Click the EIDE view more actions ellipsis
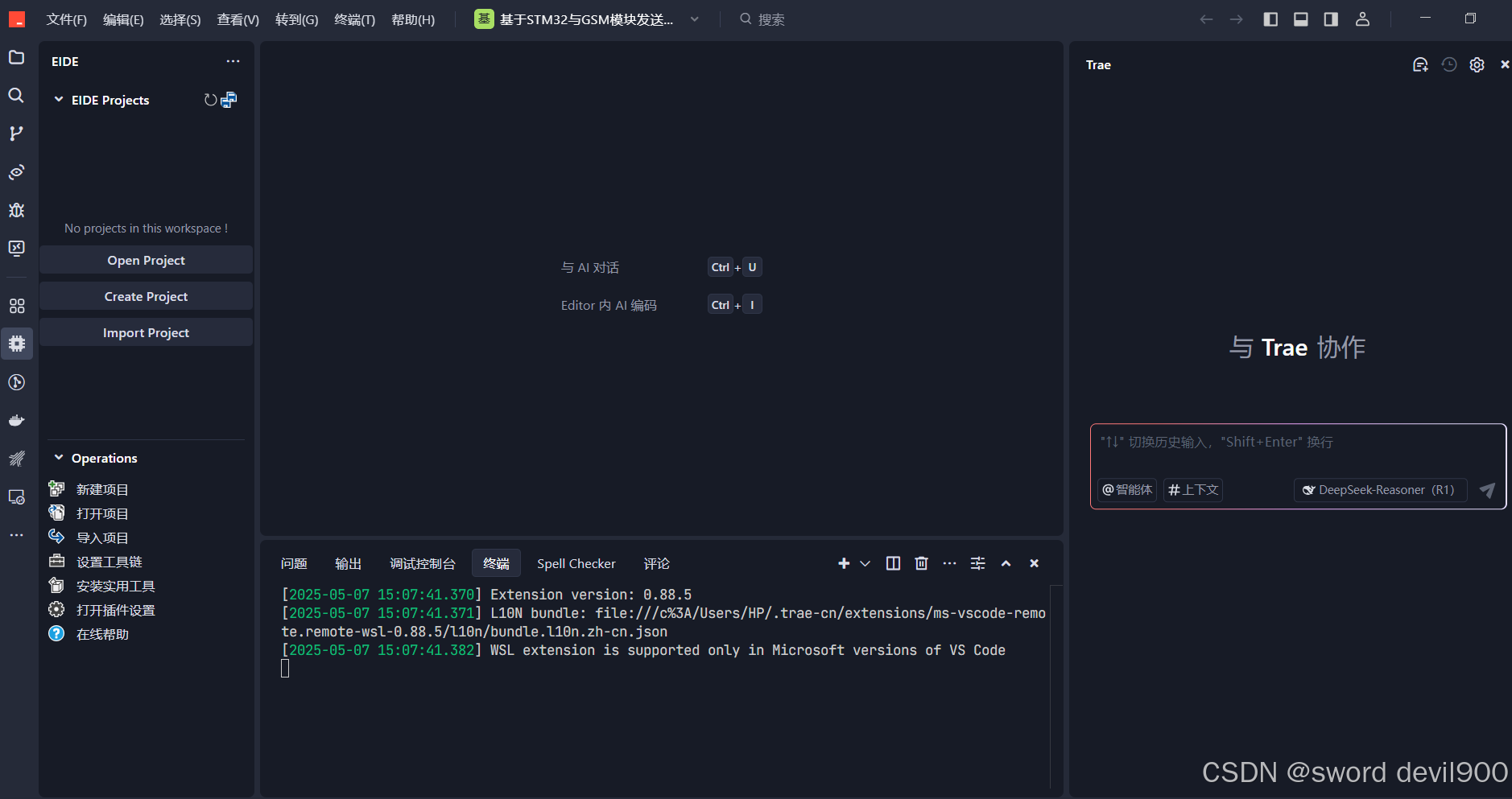The image size is (1512, 799). tap(233, 61)
